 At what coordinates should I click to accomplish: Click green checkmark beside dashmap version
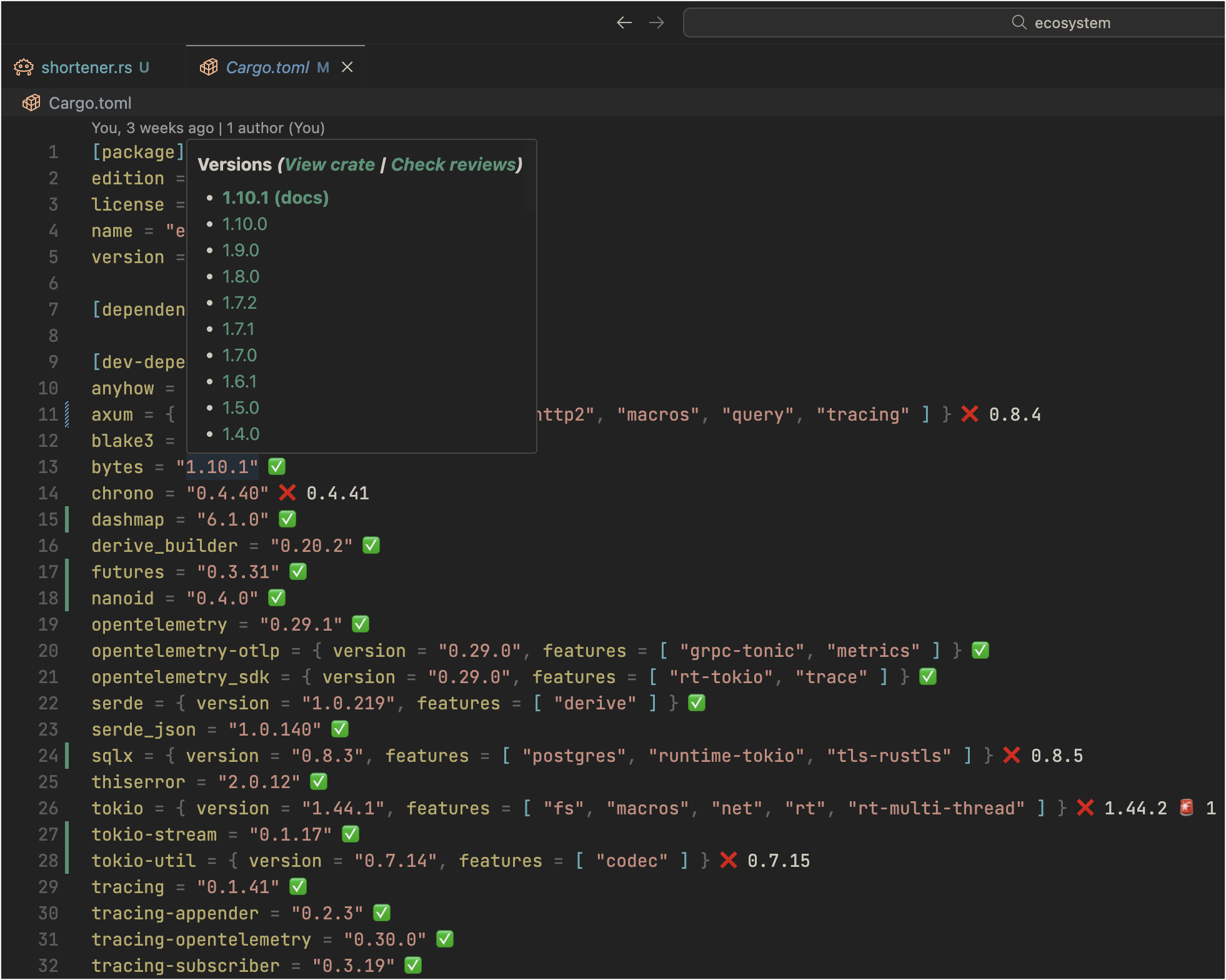287,519
